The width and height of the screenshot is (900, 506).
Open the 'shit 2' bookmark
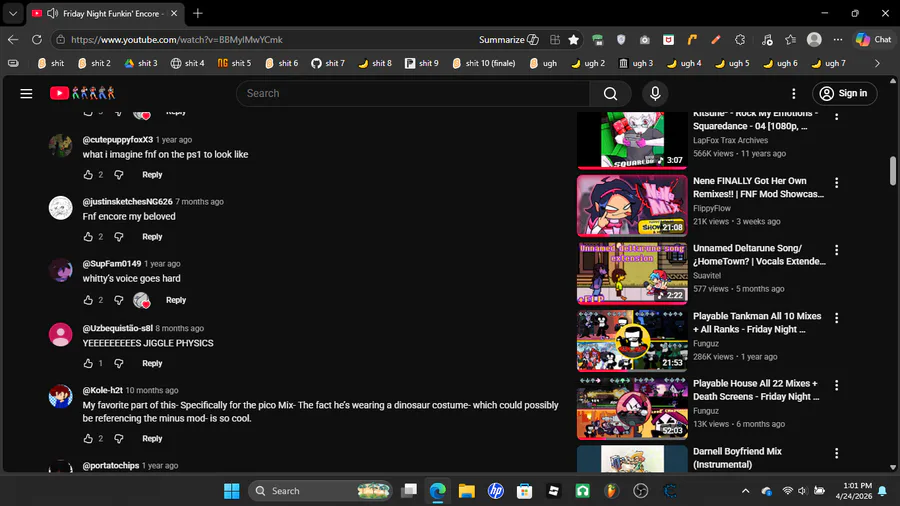click(94, 64)
